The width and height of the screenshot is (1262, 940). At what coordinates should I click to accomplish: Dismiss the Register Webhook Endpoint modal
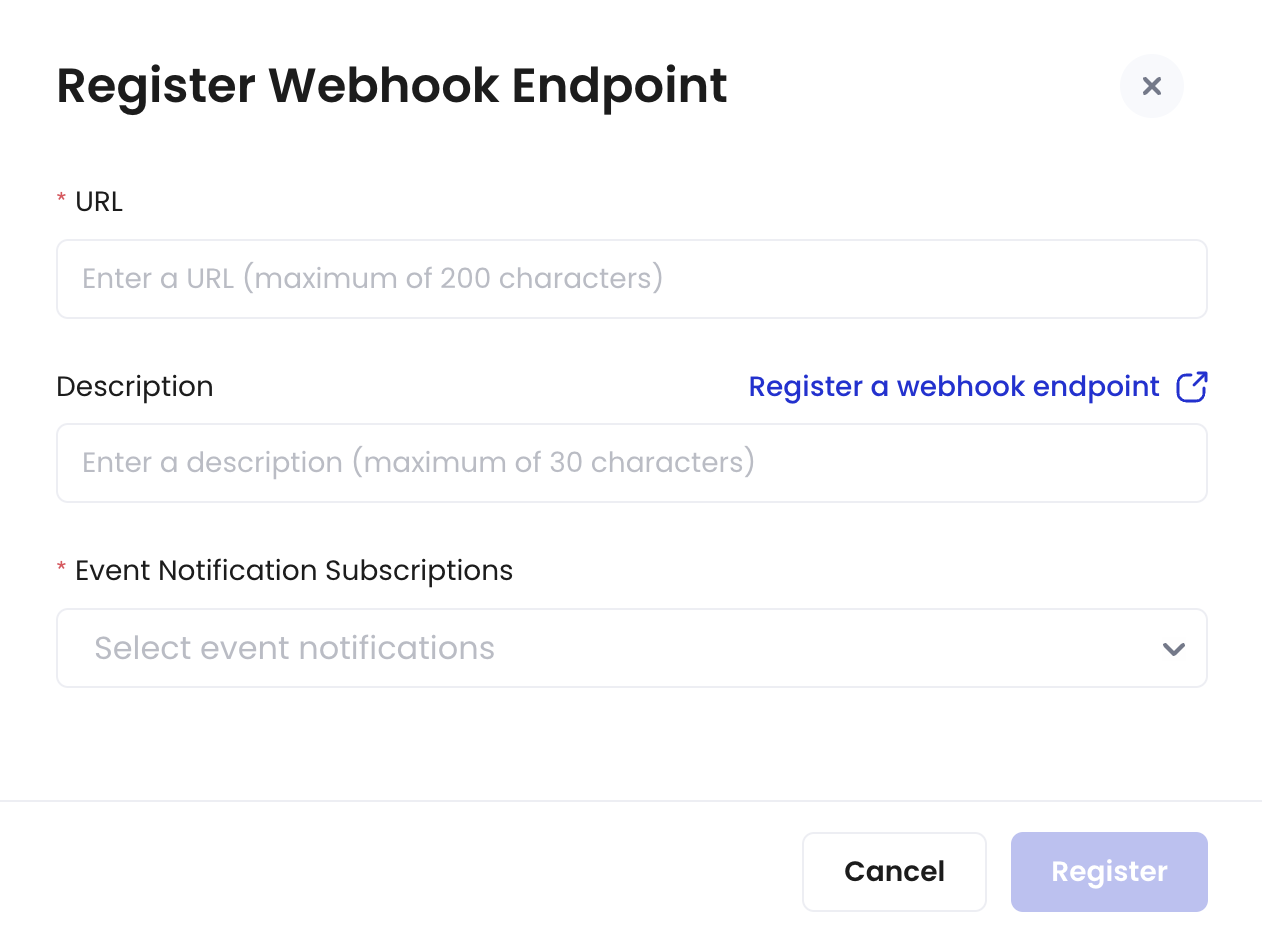1151,86
